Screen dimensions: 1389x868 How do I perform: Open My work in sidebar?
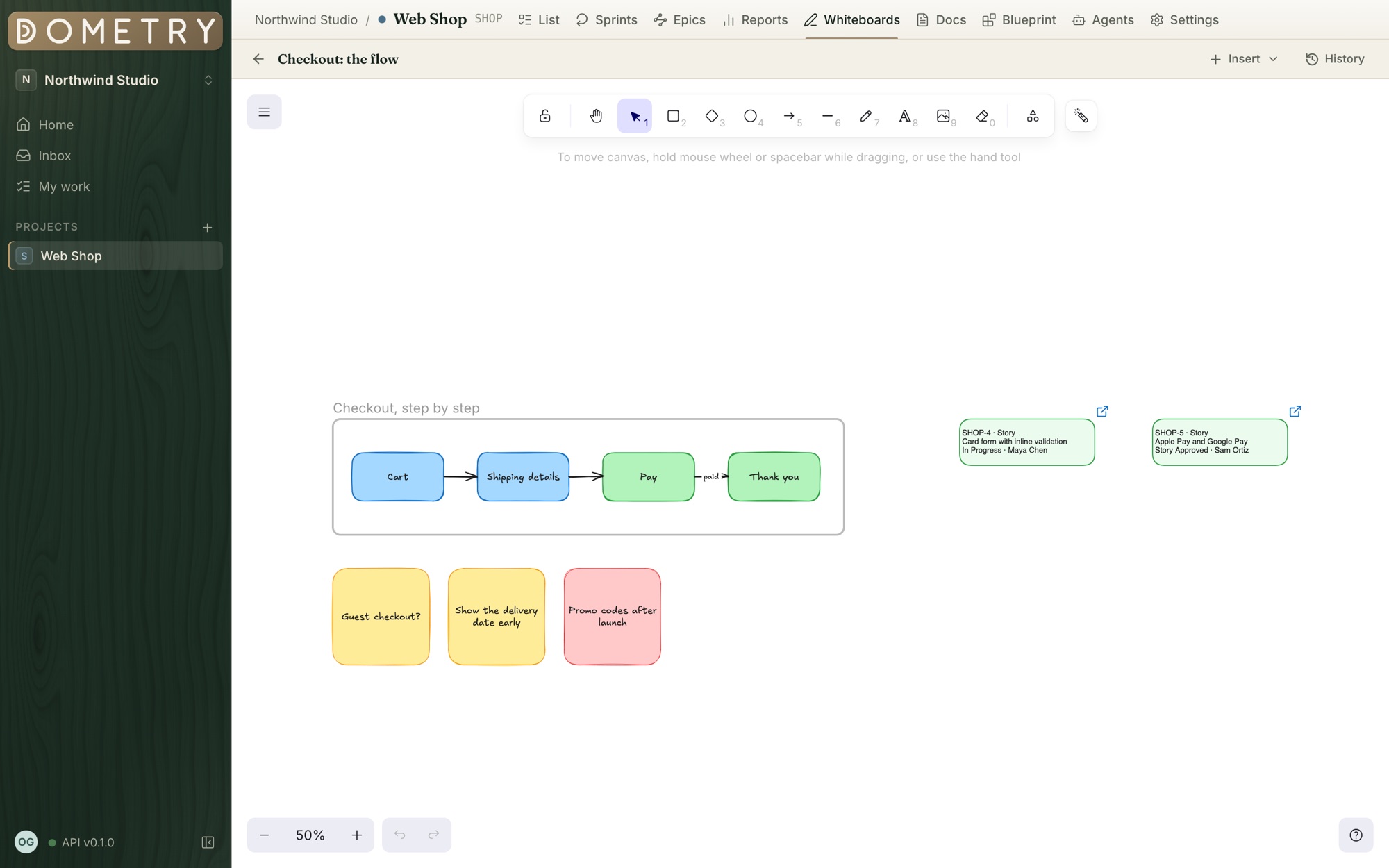click(115, 186)
